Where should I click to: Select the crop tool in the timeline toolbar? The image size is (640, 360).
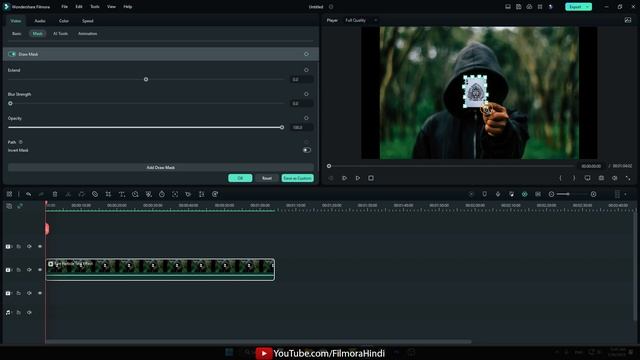[108, 194]
